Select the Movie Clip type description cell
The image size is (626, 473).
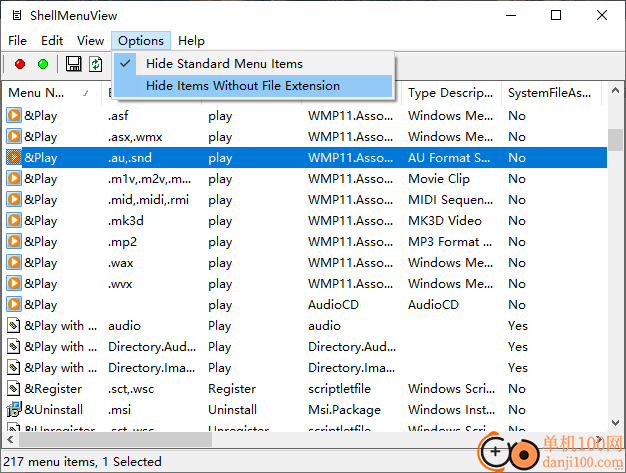click(439, 179)
